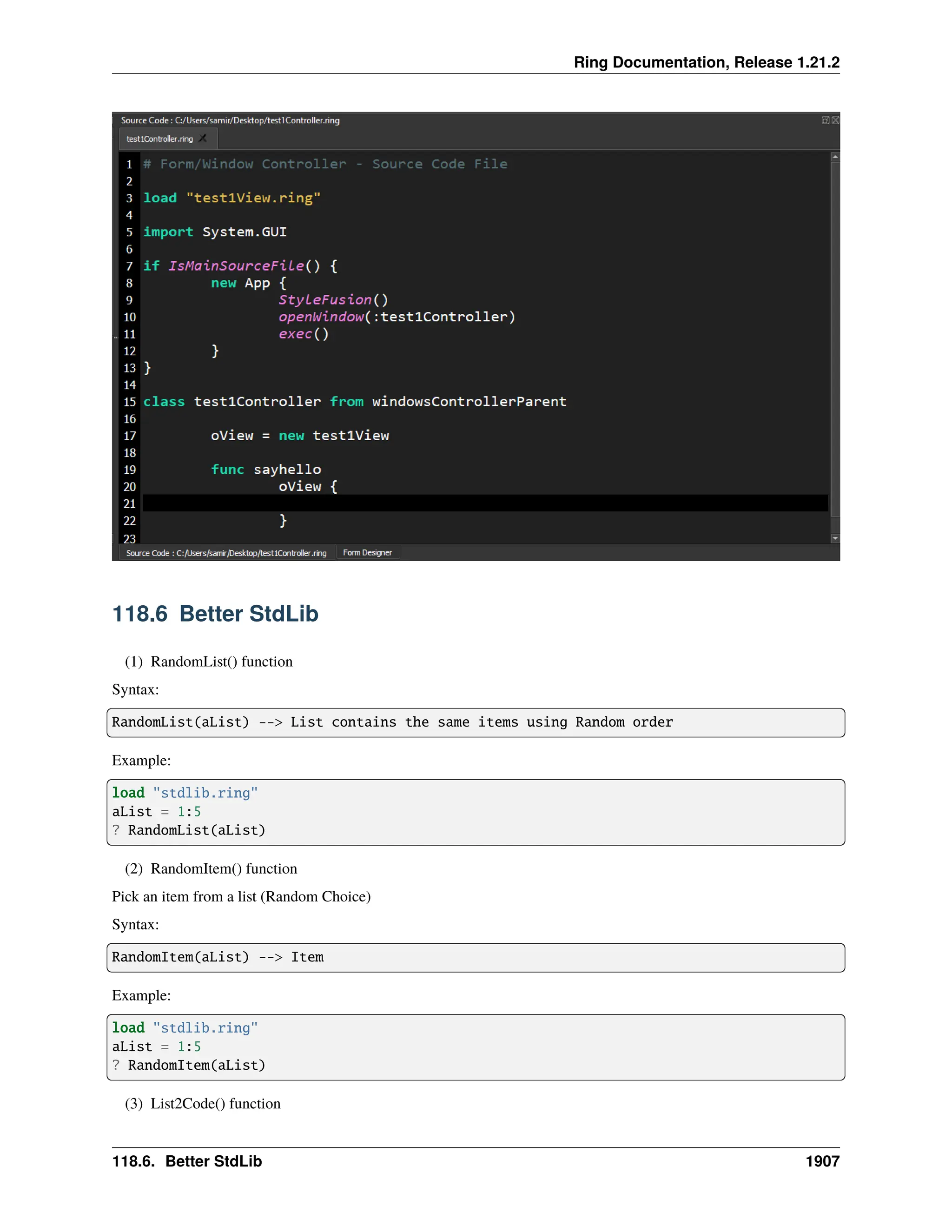Place cursor on highlighted line 21
This screenshot has width=952, height=1232.
click(x=485, y=503)
